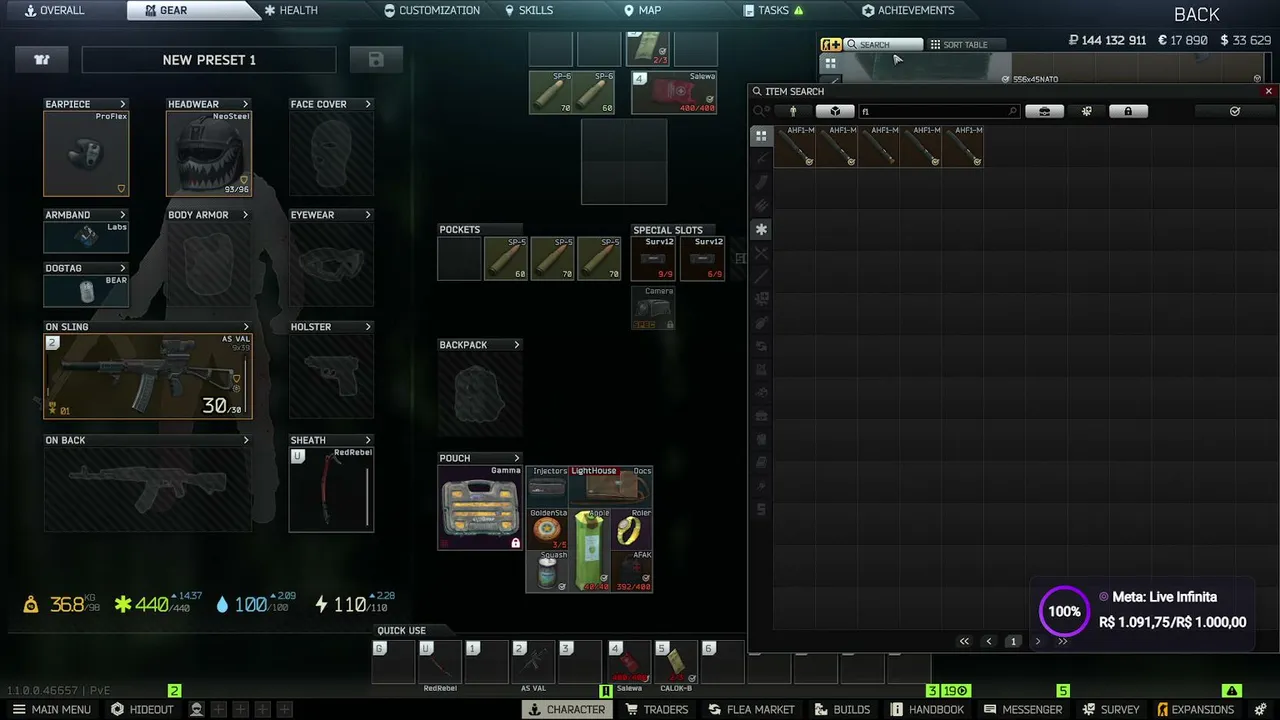Select the Labs armband item
This screenshot has height=720, width=1280.
coord(86,237)
